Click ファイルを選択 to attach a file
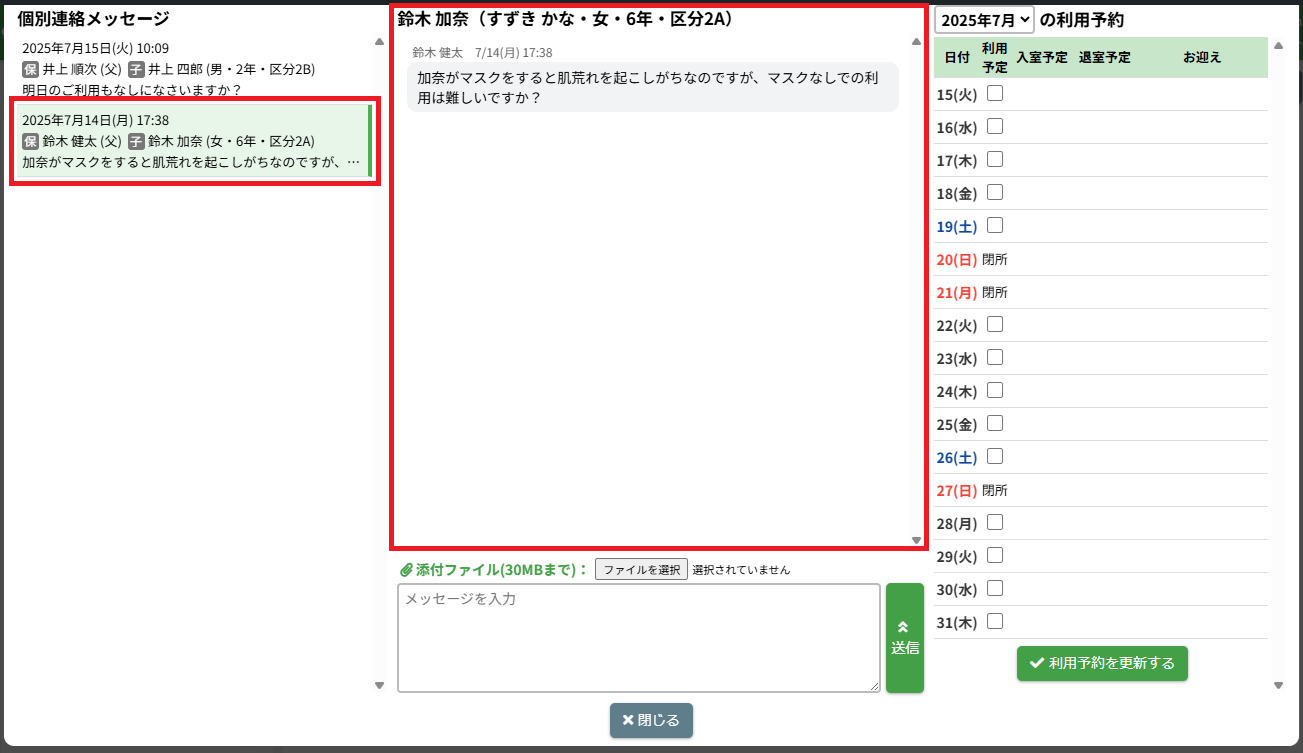The width and height of the screenshot is (1303, 753). pyautogui.click(x=641, y=570)
